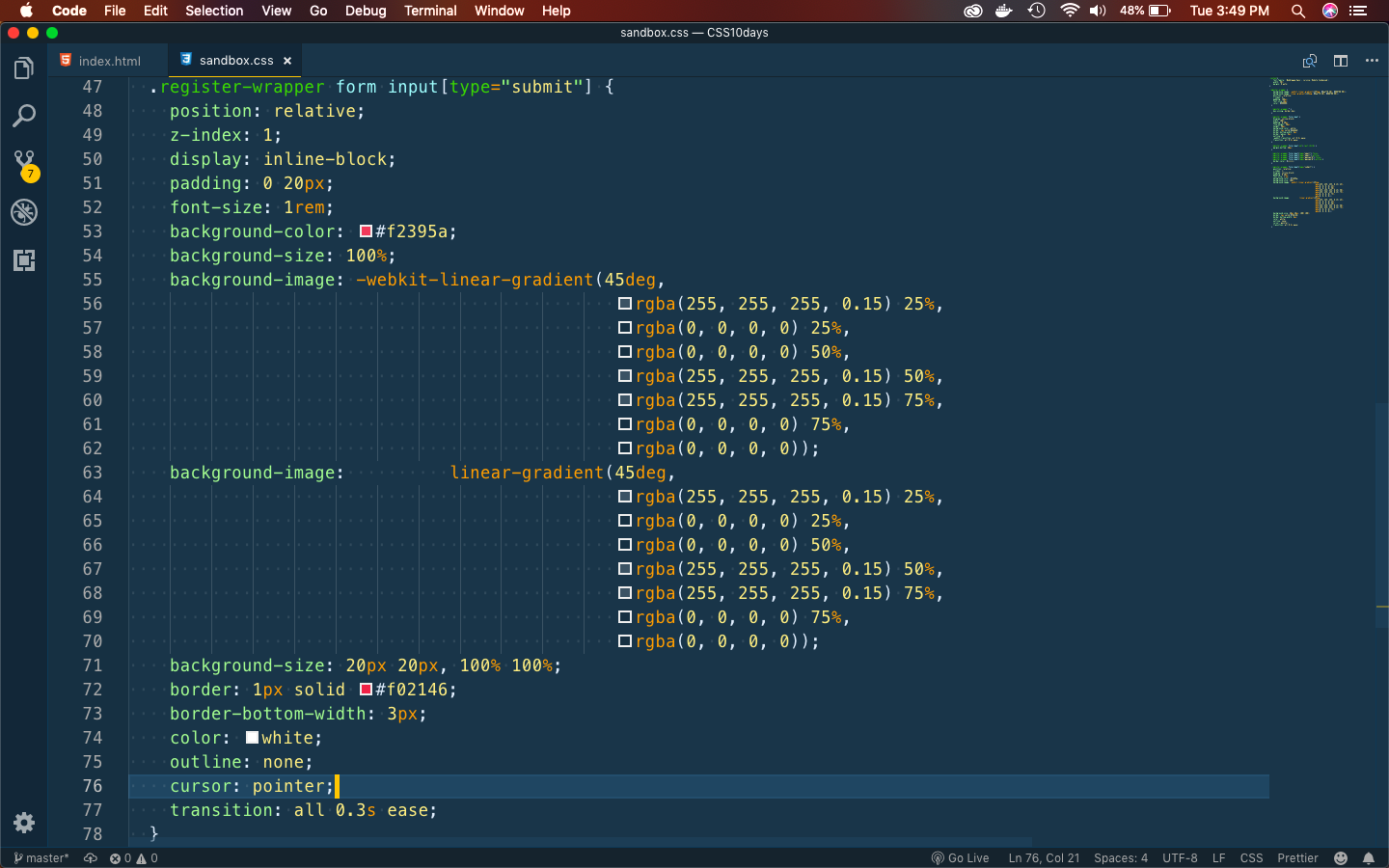Viewport: 1389px width, 868px height.
Task: Synchronize changes via status bar sync icon
Action: pyautogui.click(x=91, y=858)
